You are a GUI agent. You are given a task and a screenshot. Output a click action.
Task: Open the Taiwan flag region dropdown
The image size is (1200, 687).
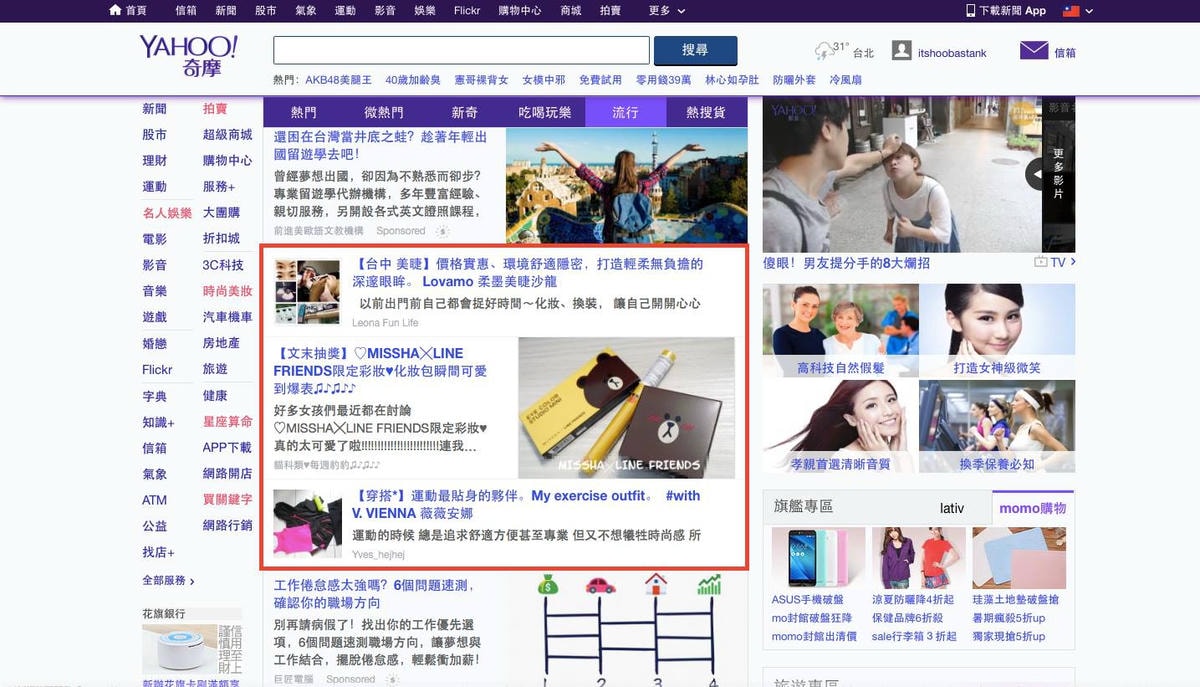click(1076, 10)
